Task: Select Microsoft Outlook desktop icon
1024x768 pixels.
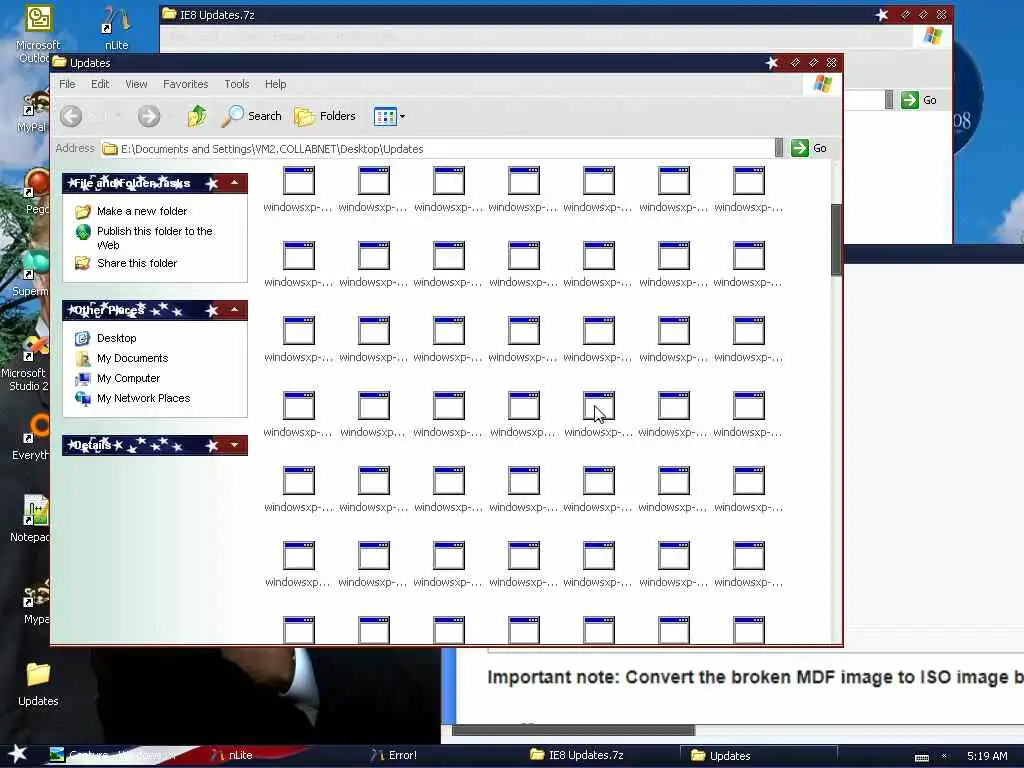Action: click(37, 33)
